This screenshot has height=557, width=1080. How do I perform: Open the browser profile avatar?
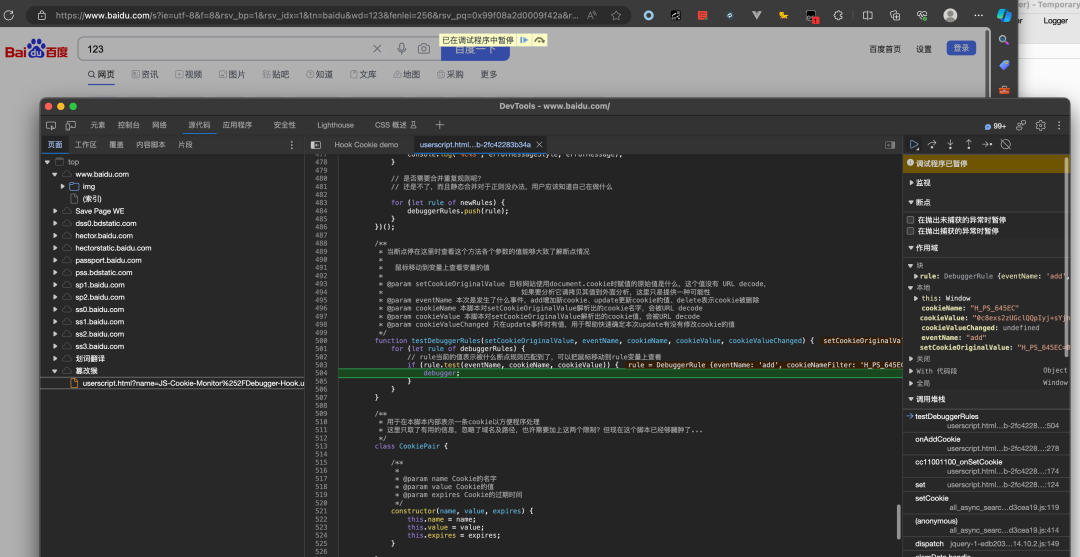(951, 15)
